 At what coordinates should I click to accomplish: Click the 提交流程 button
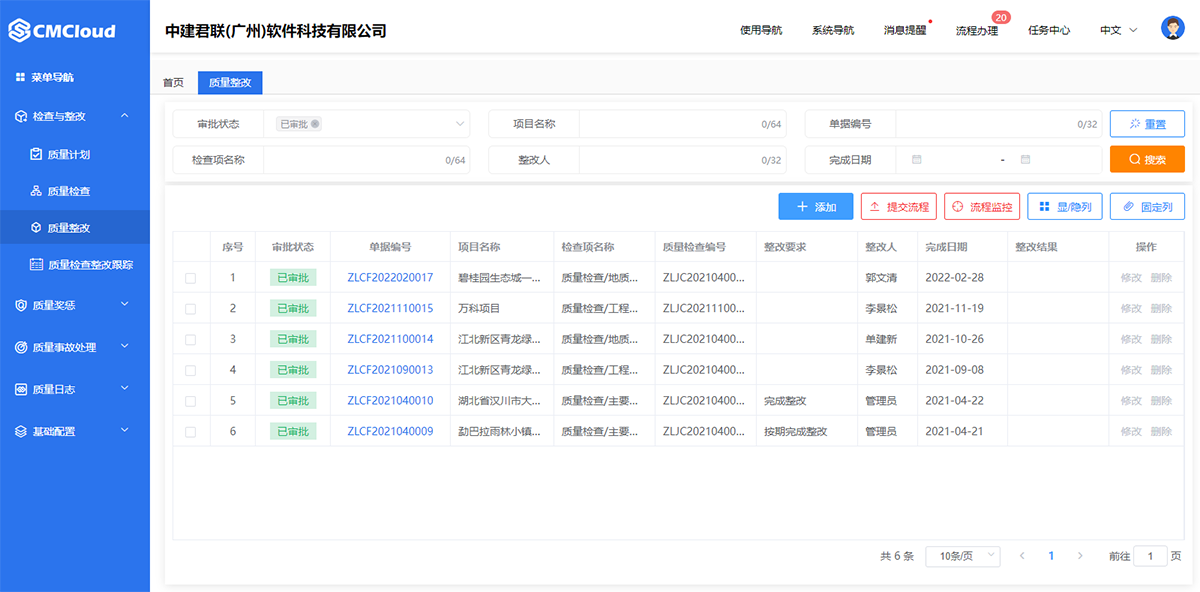pyautogui.click(x=899, y=207)
